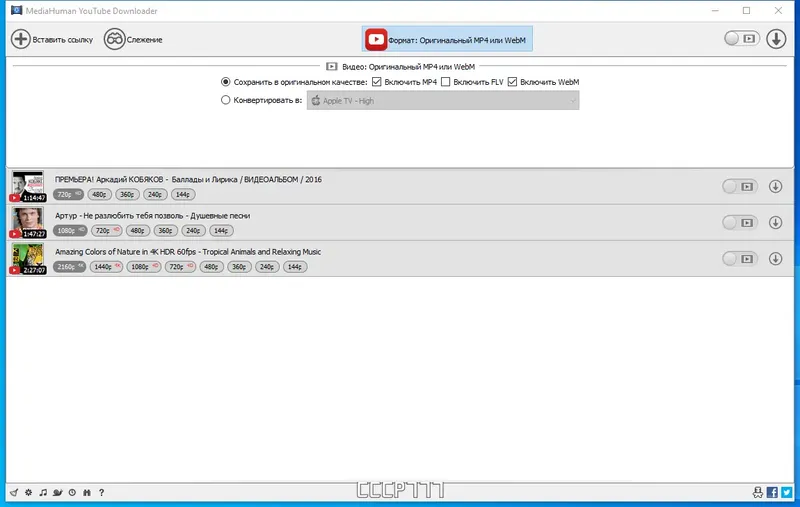Open Слежение tracking with the binoculars icon
Image resolution: width=800 pixels, height=507 pixels.
coord(114,39)
